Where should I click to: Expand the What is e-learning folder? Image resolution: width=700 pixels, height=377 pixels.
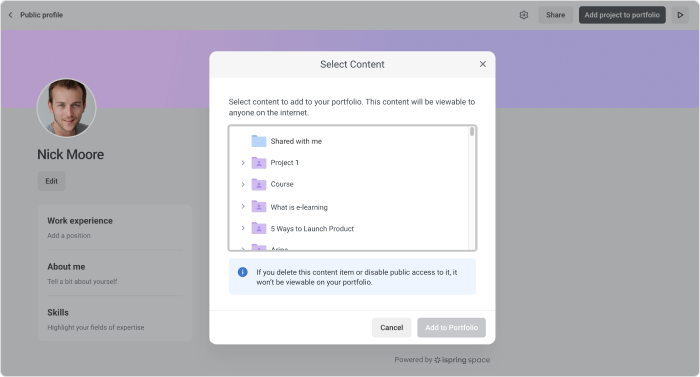point(243,206)
